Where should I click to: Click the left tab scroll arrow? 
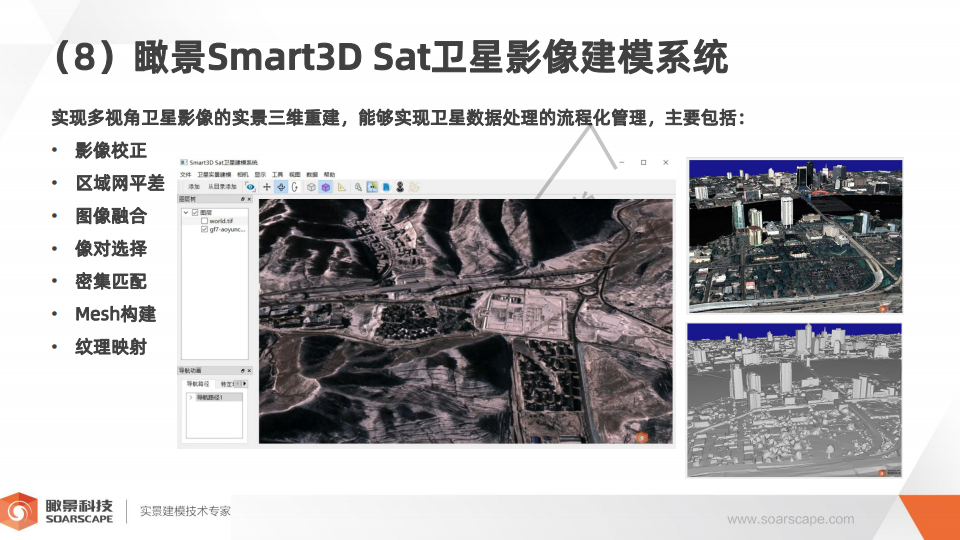[x=239, y=384]
